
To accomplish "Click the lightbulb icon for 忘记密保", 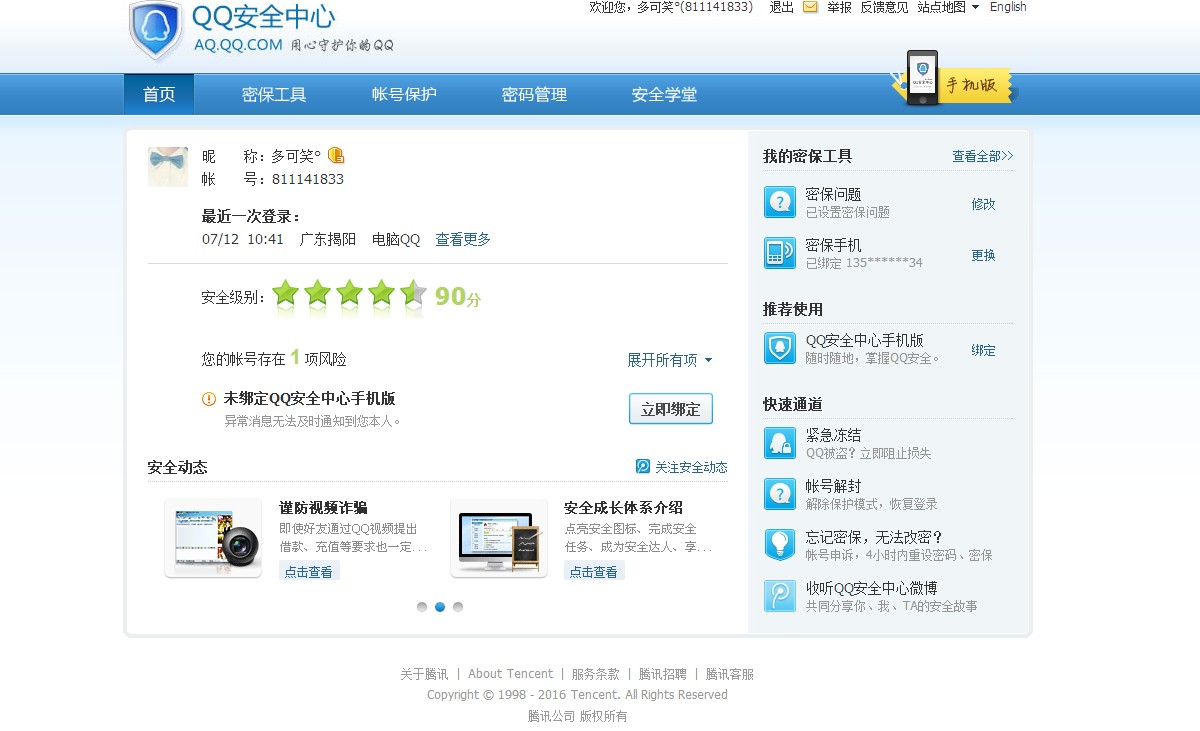I will coord(780,545).
